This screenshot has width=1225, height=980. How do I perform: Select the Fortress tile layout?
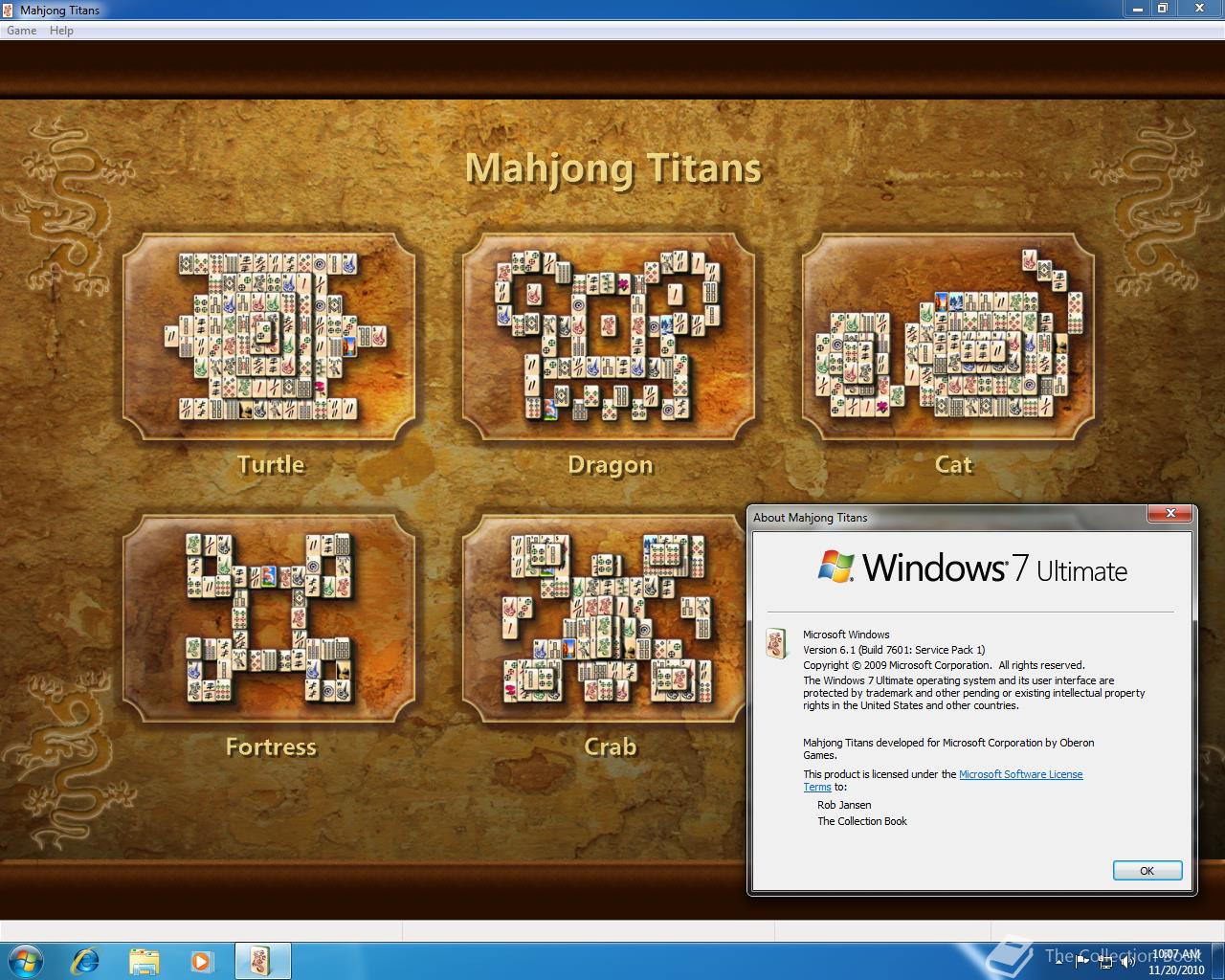[x=269, y=618]
